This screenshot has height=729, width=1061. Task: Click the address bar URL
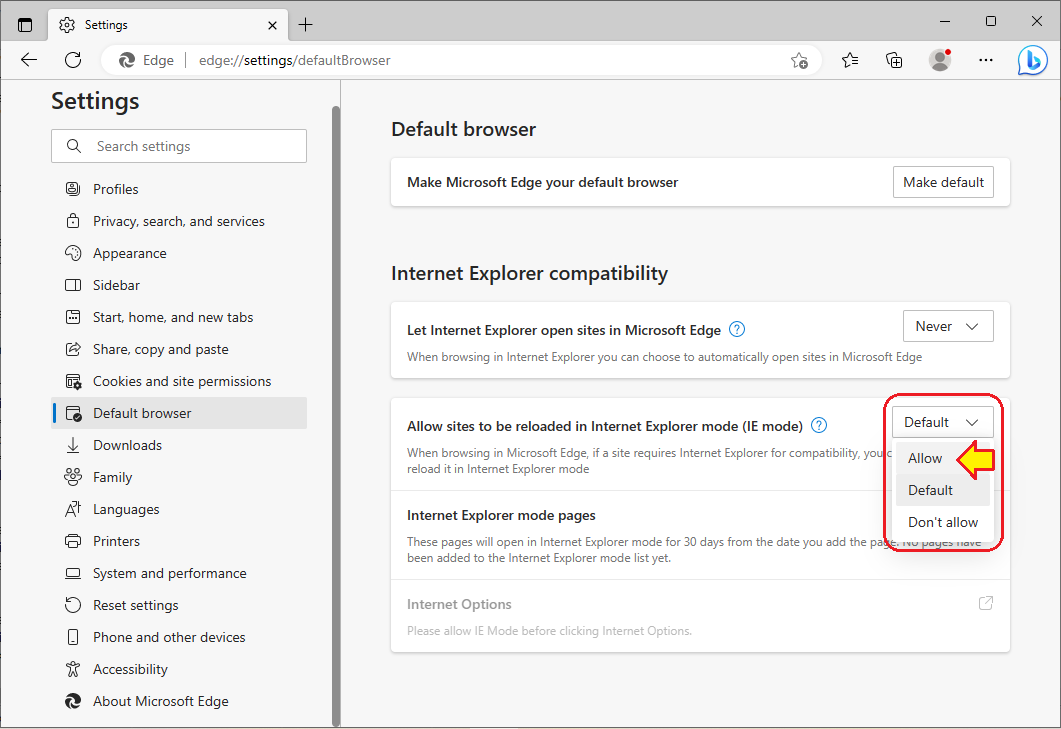pyautogui.click(x=294, y=60)
